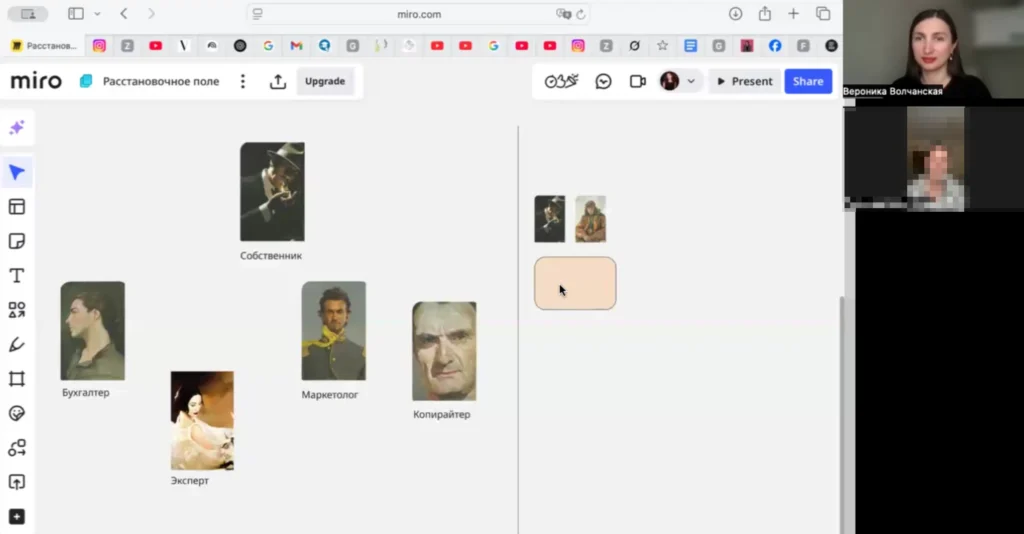Open board options three-dot menu
This screenshot has width=1024, height=534.
click(243, 81)
